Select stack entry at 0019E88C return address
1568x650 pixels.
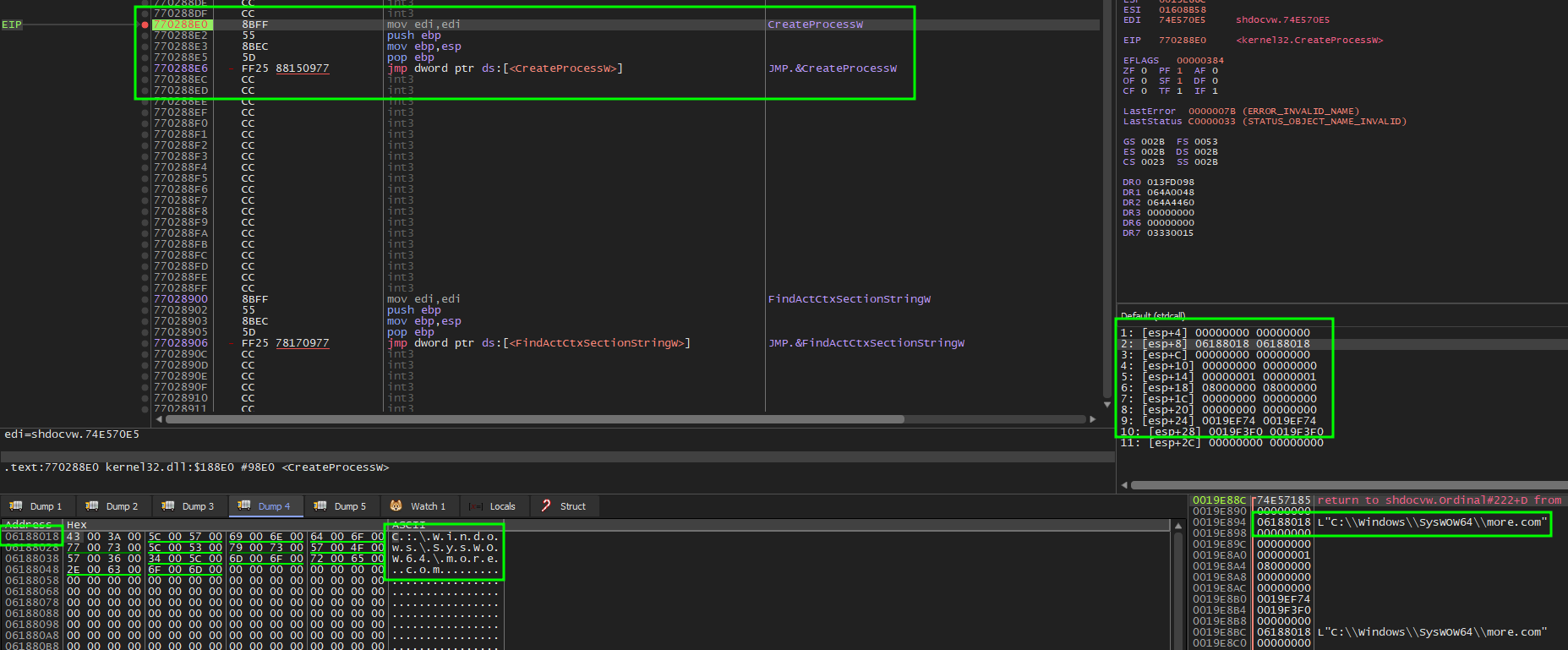(x=1378, y=500)
